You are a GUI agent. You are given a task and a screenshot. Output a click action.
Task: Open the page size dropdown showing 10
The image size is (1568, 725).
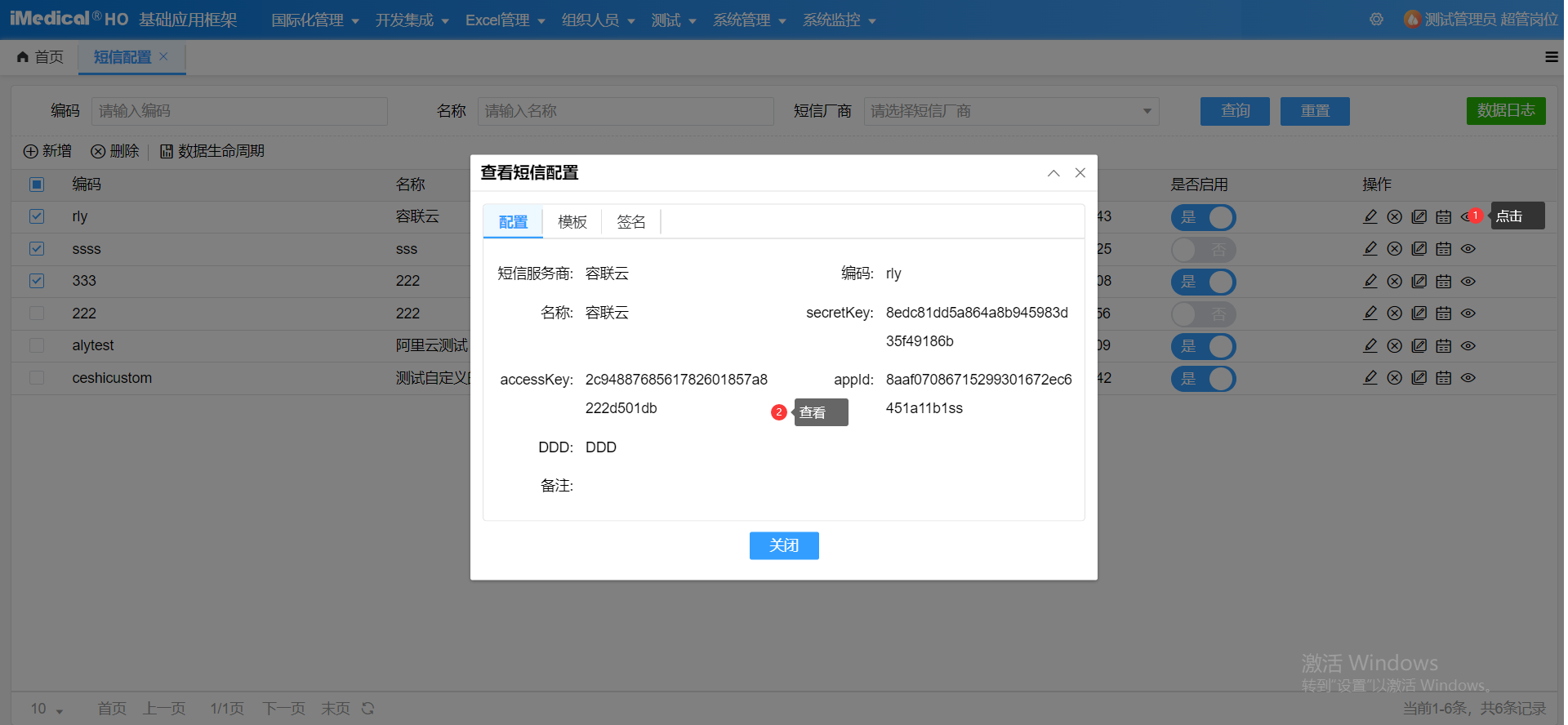tap(47, 709)
